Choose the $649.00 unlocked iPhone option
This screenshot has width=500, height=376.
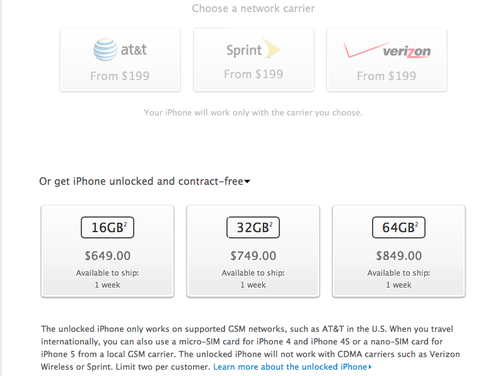[x=107, y=251]
